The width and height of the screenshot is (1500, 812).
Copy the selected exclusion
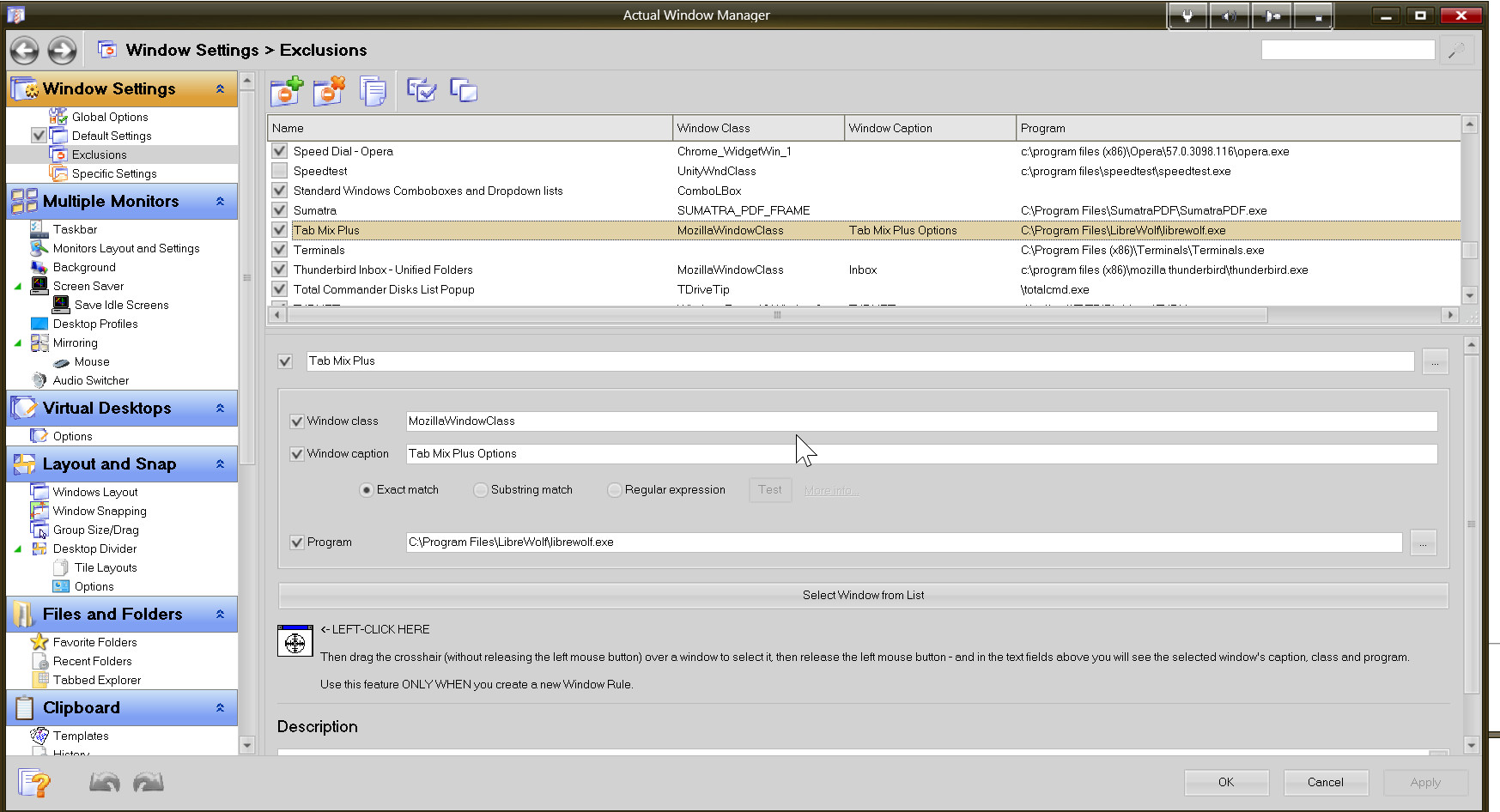coord(373,90)
